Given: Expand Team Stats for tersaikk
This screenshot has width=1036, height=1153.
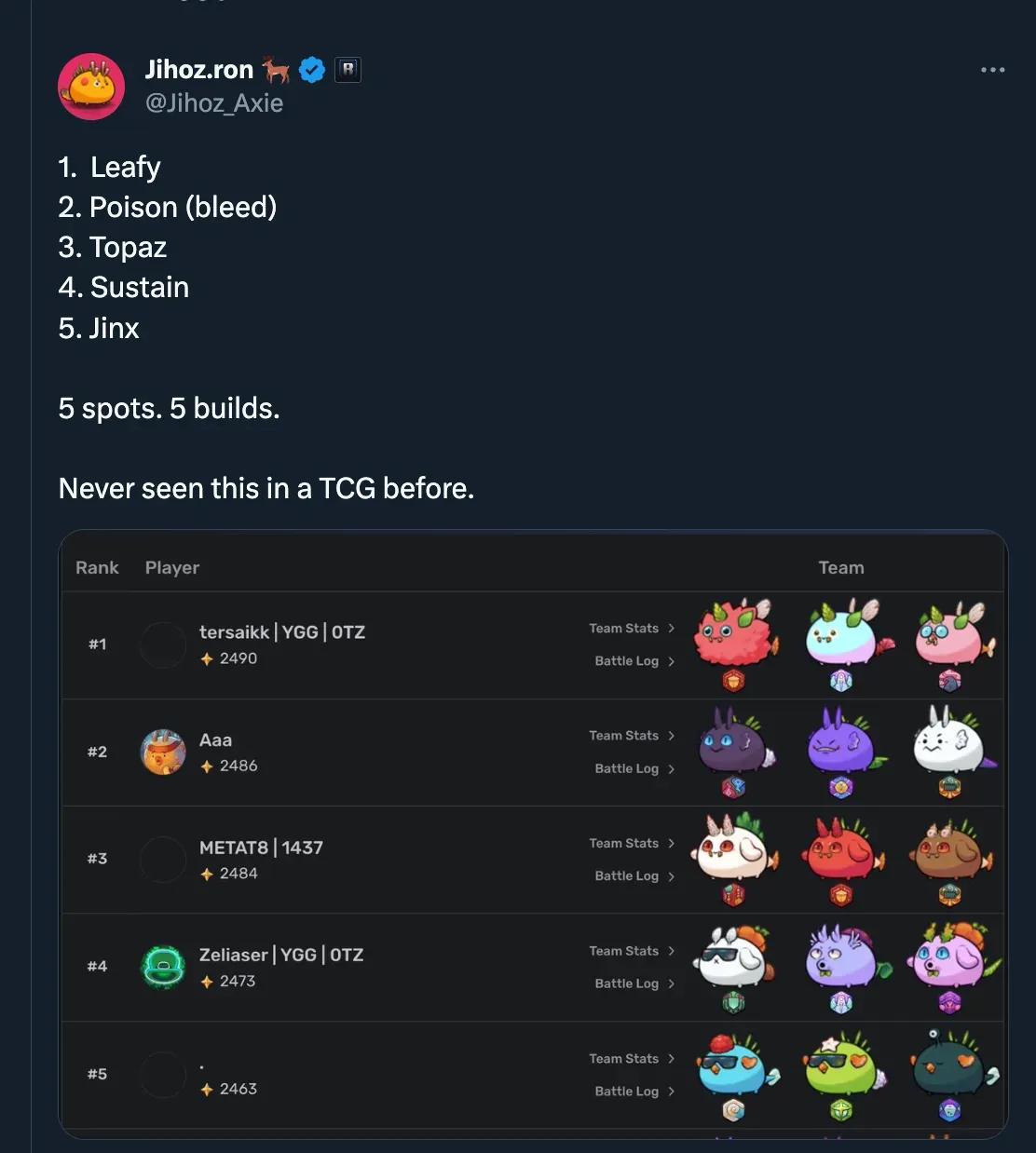Looking at the screenshot, I should tap(632, 629).
